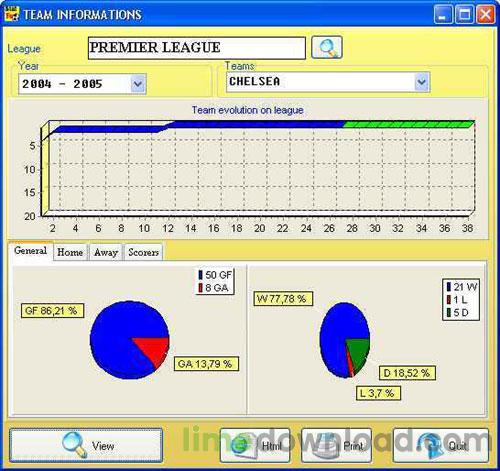Minimize the Team Informations window
This screenshot has width=500, height=471.
(443, 14)
